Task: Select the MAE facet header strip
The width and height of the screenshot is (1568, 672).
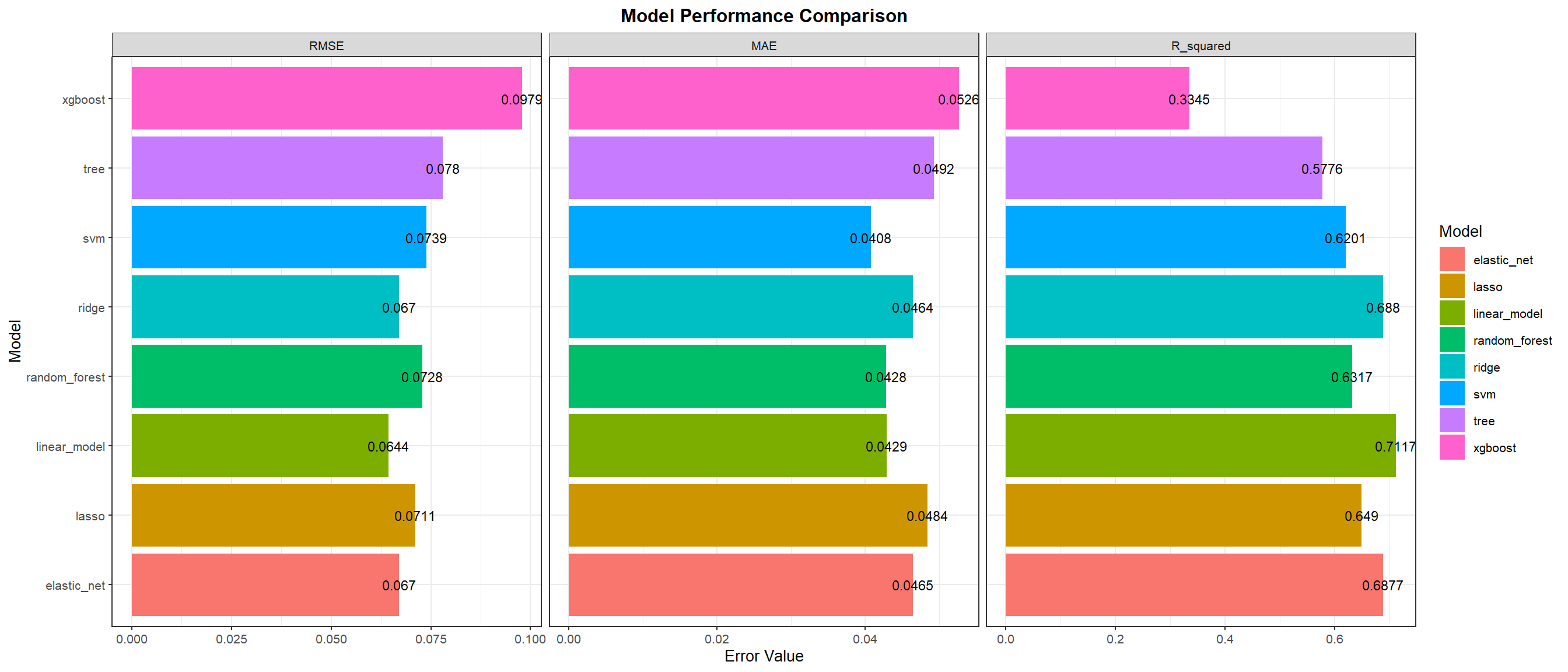Action: pos(764,45)
